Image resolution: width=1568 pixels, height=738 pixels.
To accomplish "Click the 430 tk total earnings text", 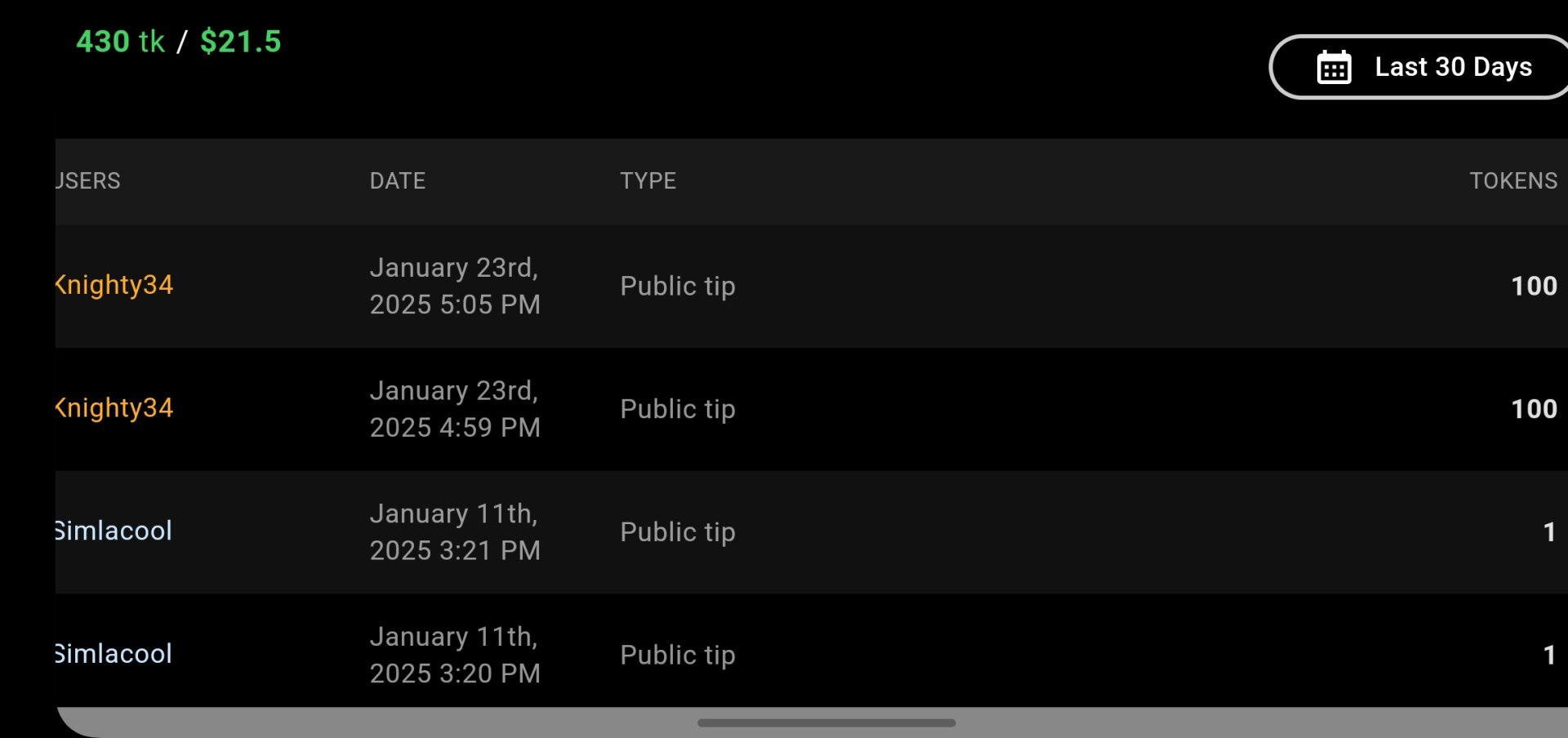I will pos(120,42).
